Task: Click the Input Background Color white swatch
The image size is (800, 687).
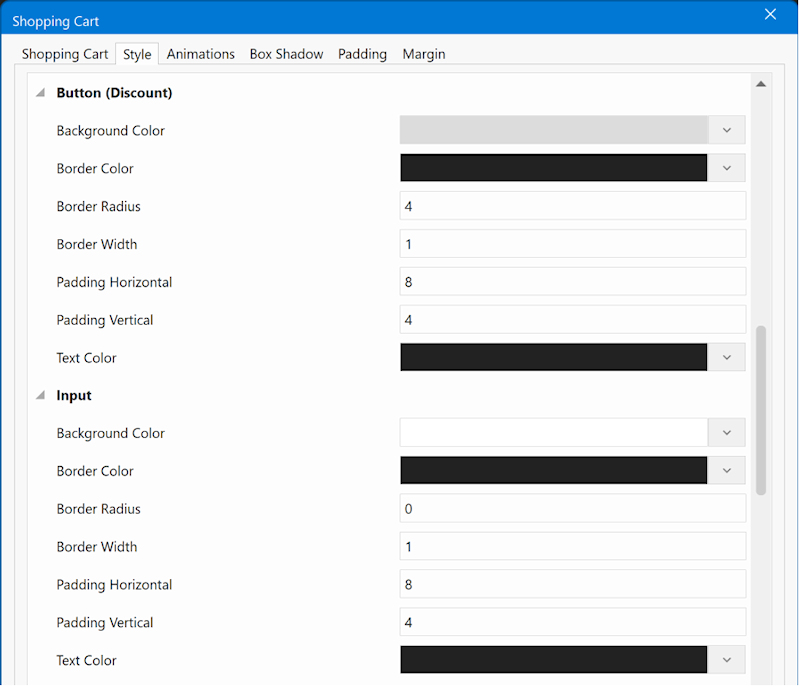Action: click(553, 433)
